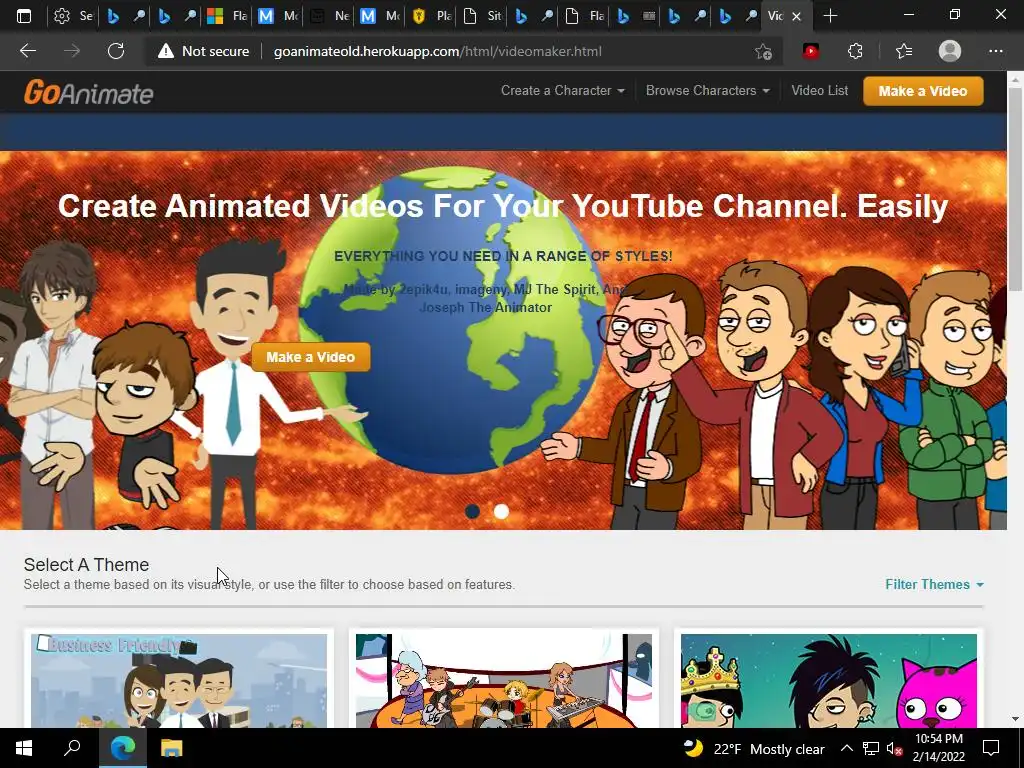
Task: Open File Explorer from taskbar
Action: tap(172, 748)
